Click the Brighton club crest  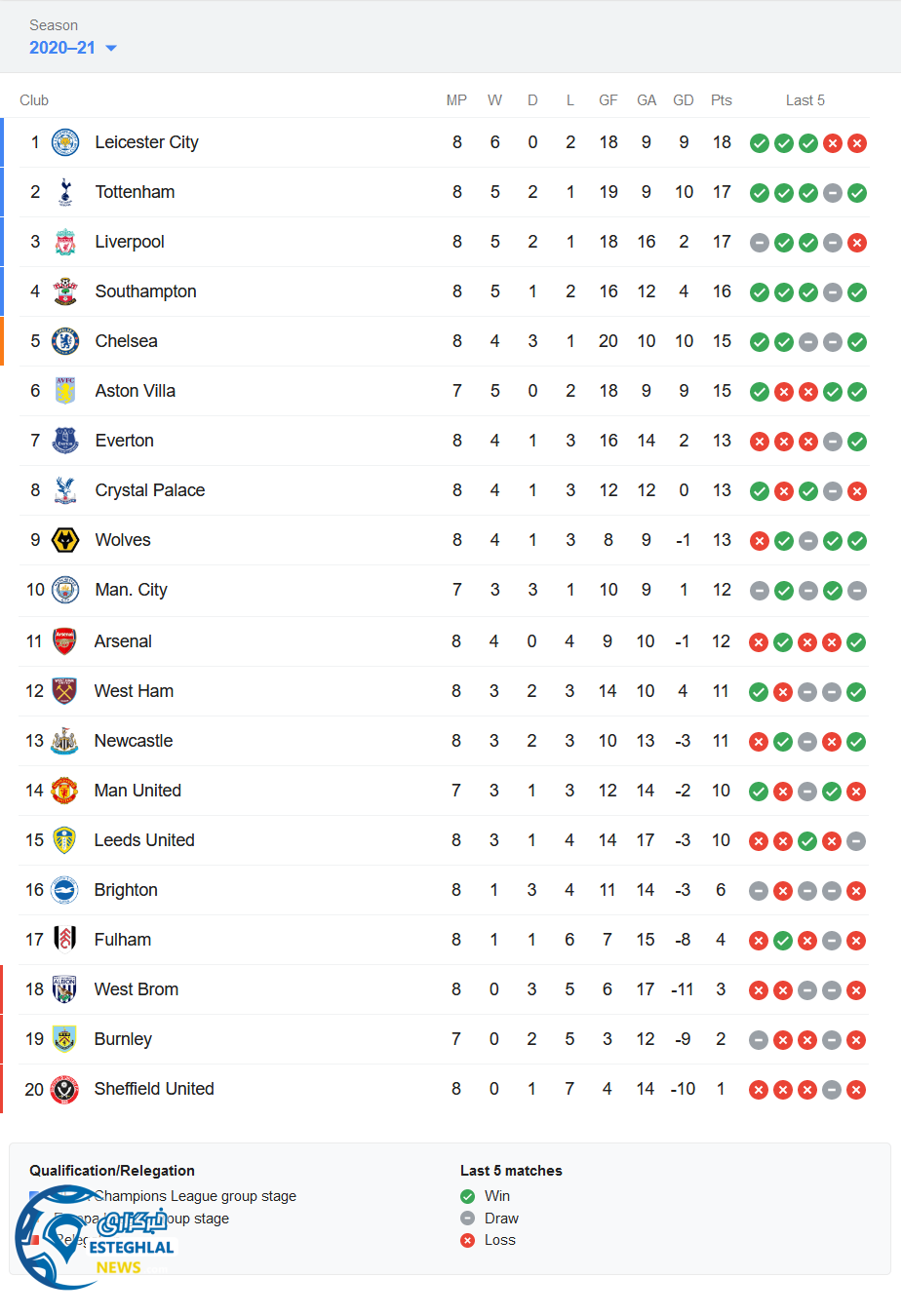(x=64, y=890)
